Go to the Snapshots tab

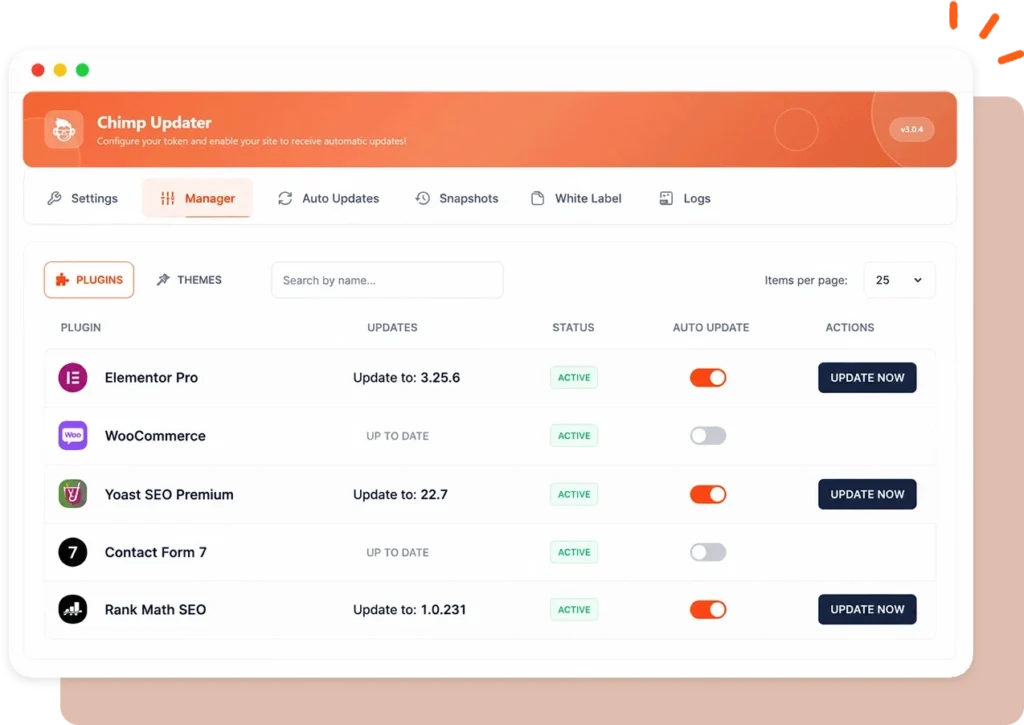(x=457, y=199)
